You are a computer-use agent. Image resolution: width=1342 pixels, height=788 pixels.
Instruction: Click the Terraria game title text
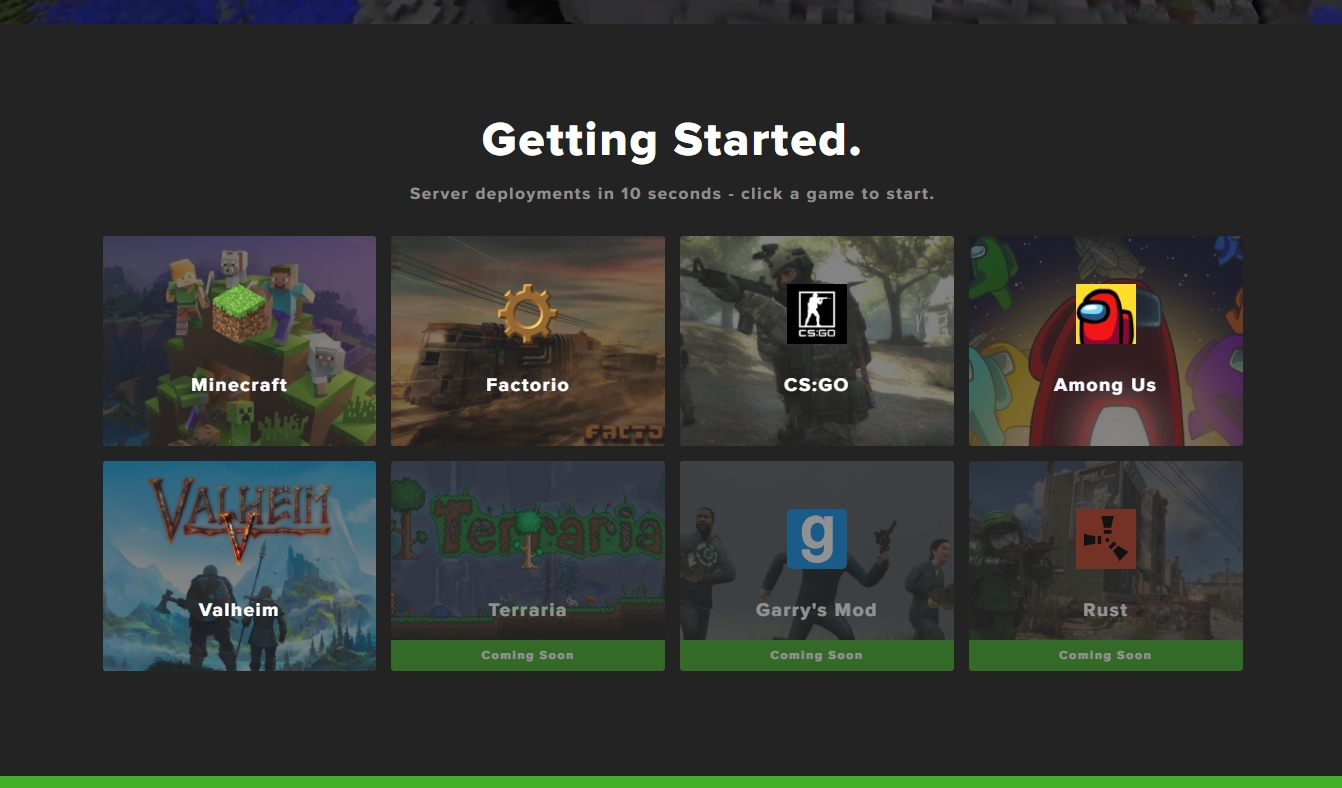[527, 610]
